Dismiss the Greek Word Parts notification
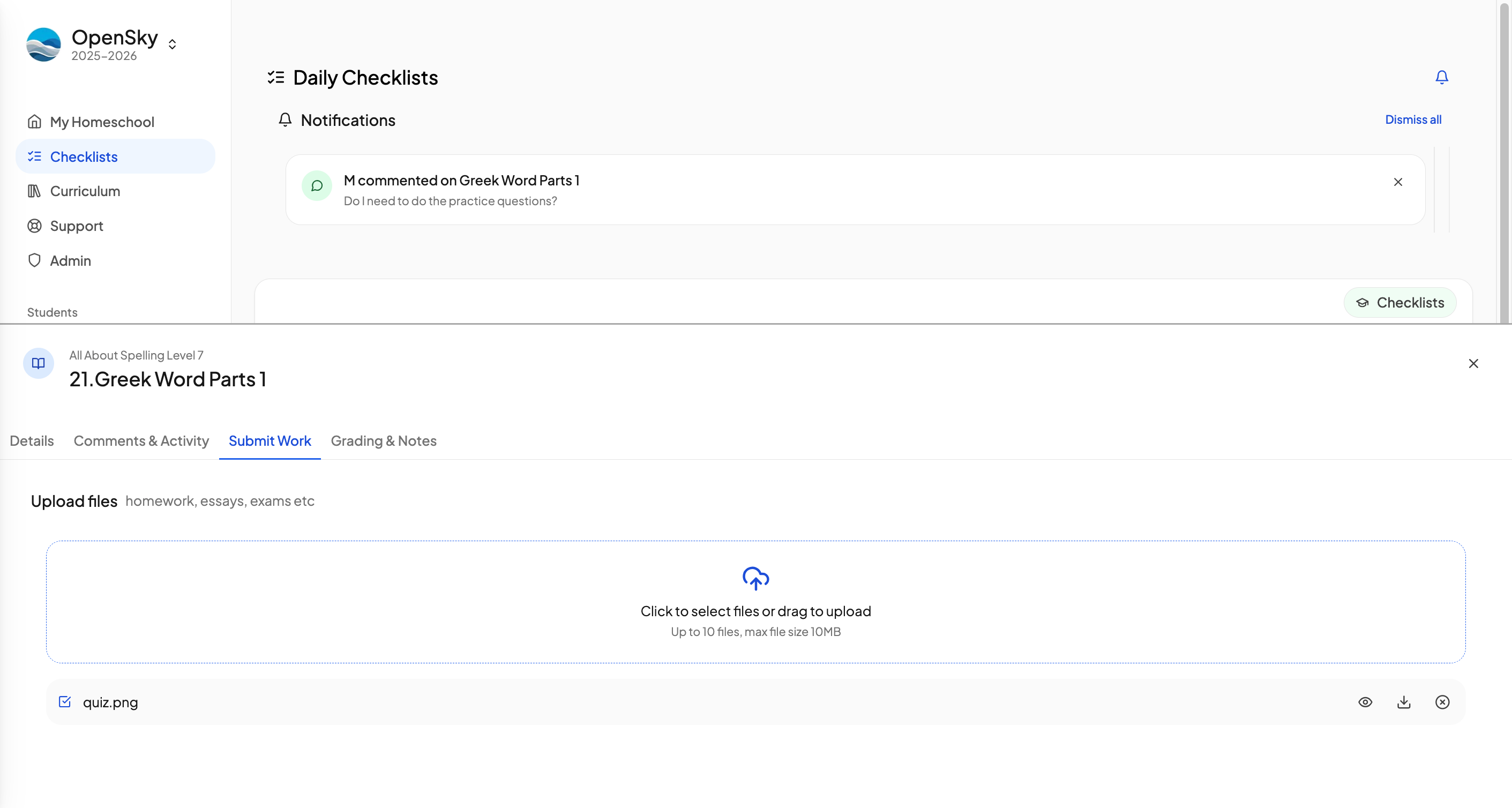 click(1398, 182)
